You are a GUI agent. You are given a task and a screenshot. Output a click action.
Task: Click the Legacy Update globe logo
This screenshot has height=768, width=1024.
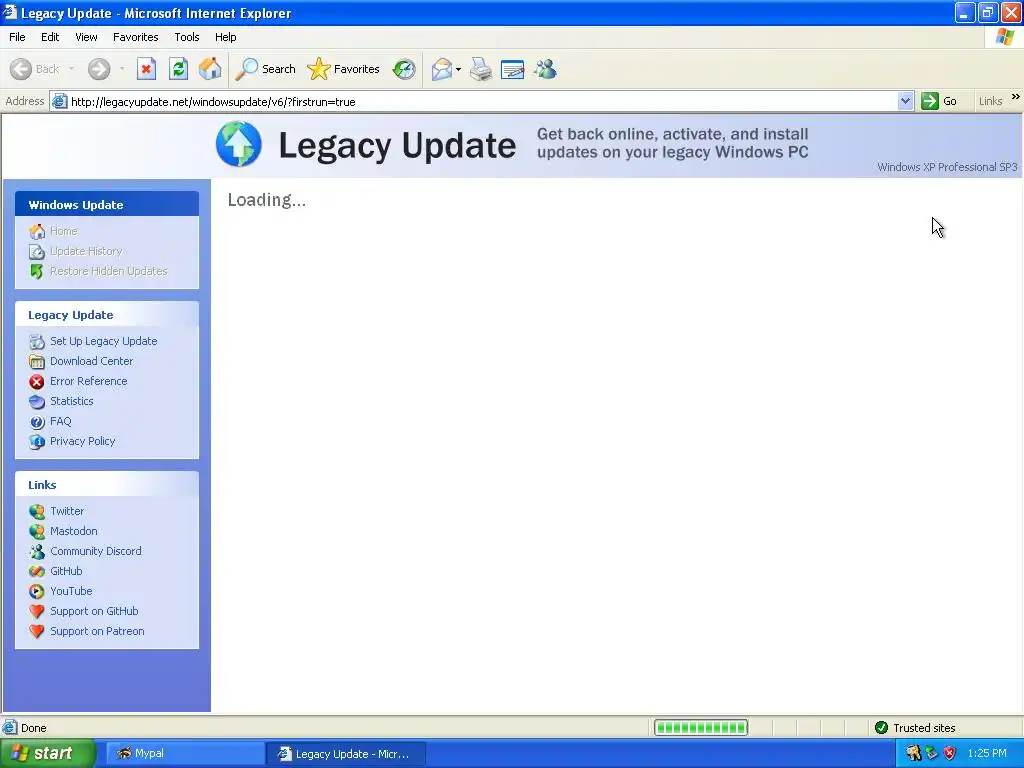(x=239, y=144)
